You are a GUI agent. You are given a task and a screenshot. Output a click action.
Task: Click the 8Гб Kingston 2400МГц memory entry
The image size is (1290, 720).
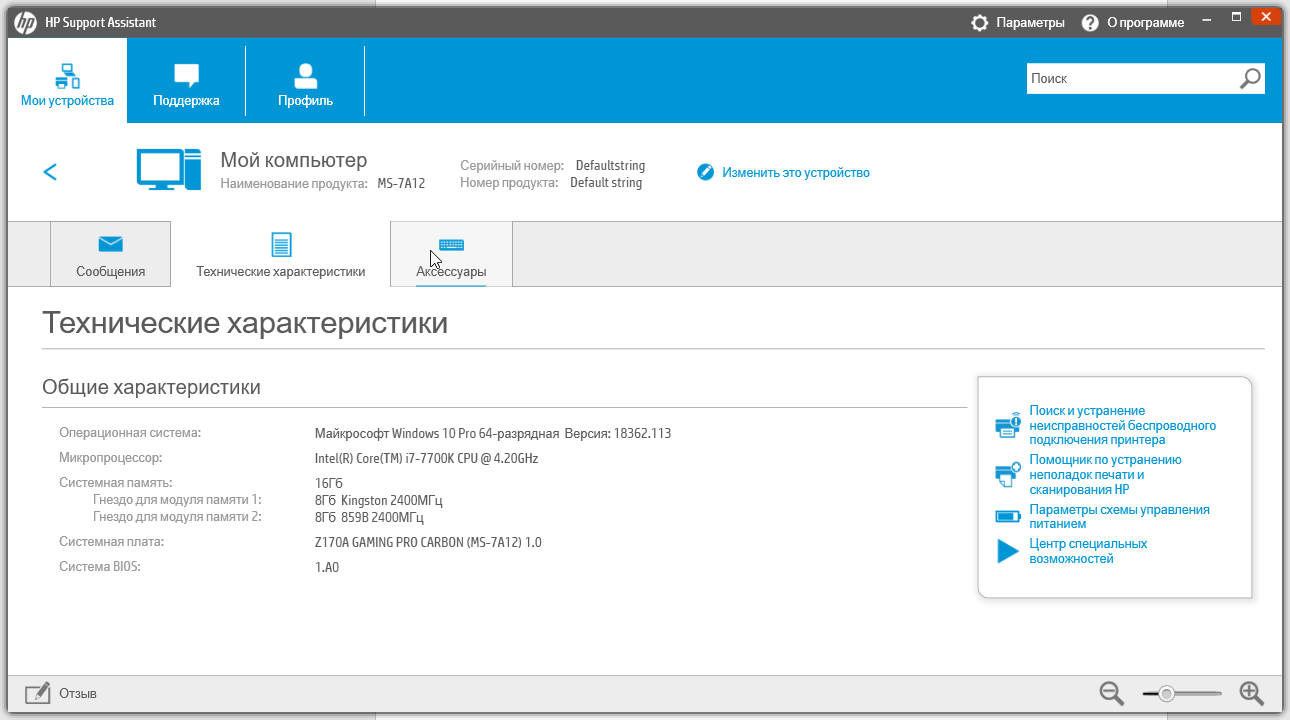click(x=379, y=500)
